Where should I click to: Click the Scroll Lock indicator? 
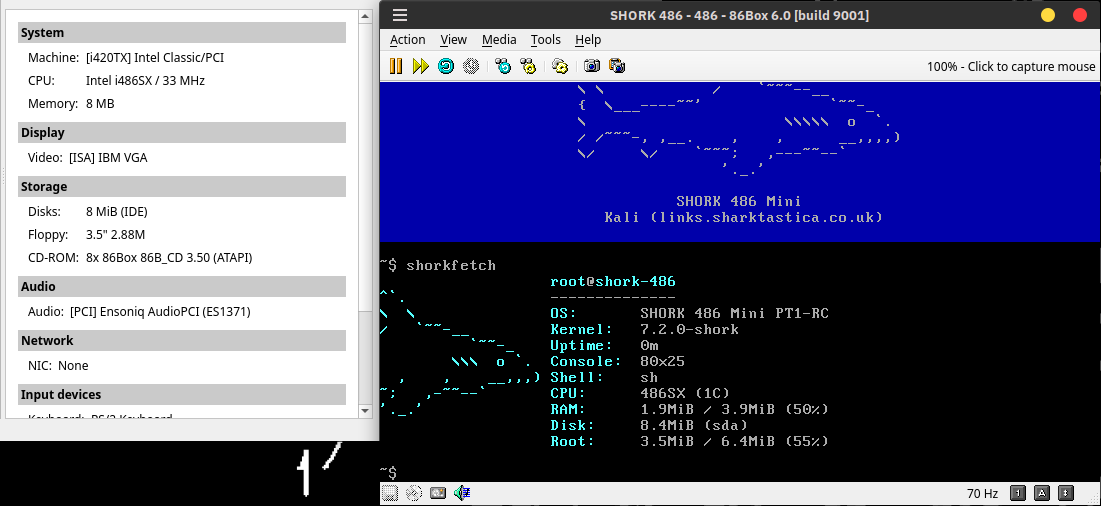tap(1066, 493)
